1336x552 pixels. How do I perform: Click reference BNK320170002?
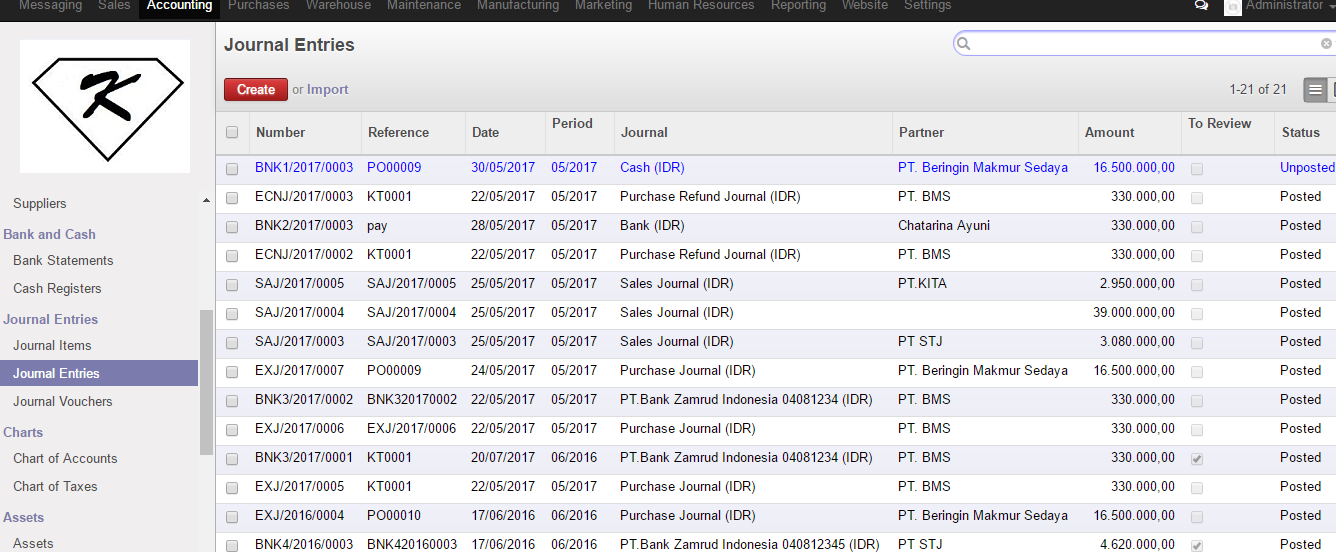pyautogui.click(x=412, y=399)
